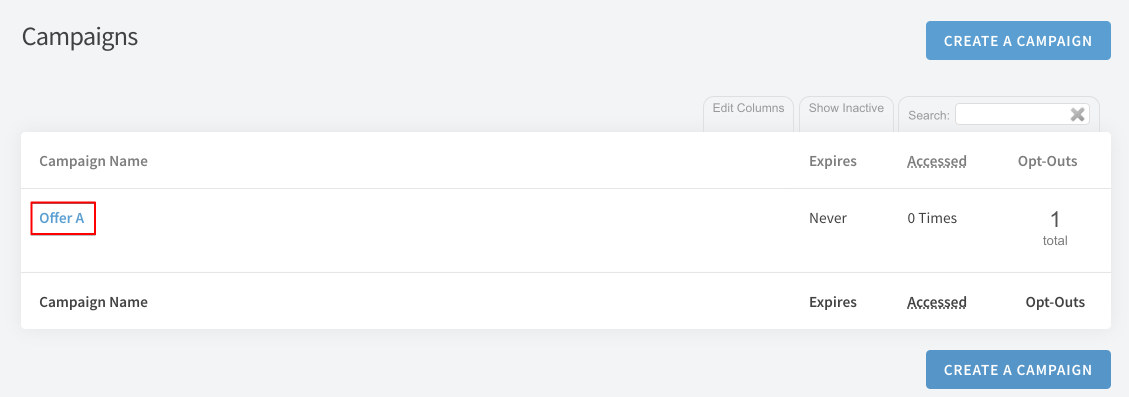This screenshot has height=397, width=1129.
Task: Open the Offer A campaign link
Action: coord(62,218)
